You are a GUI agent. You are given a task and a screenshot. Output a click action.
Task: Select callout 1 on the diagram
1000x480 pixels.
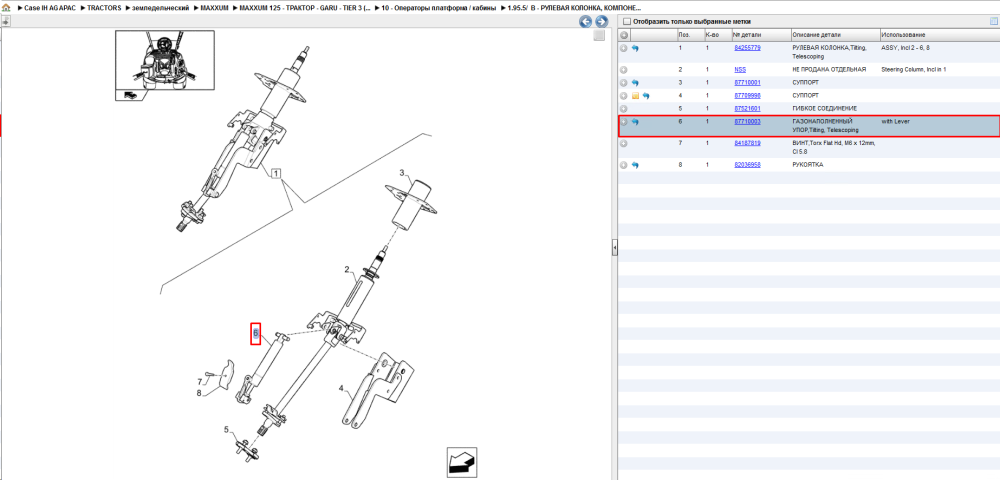[276, 173]
